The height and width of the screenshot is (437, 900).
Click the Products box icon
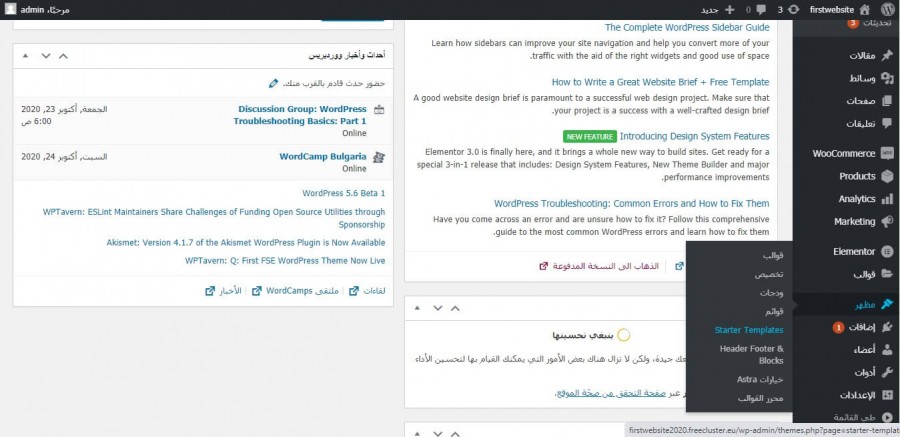point(887,176)
